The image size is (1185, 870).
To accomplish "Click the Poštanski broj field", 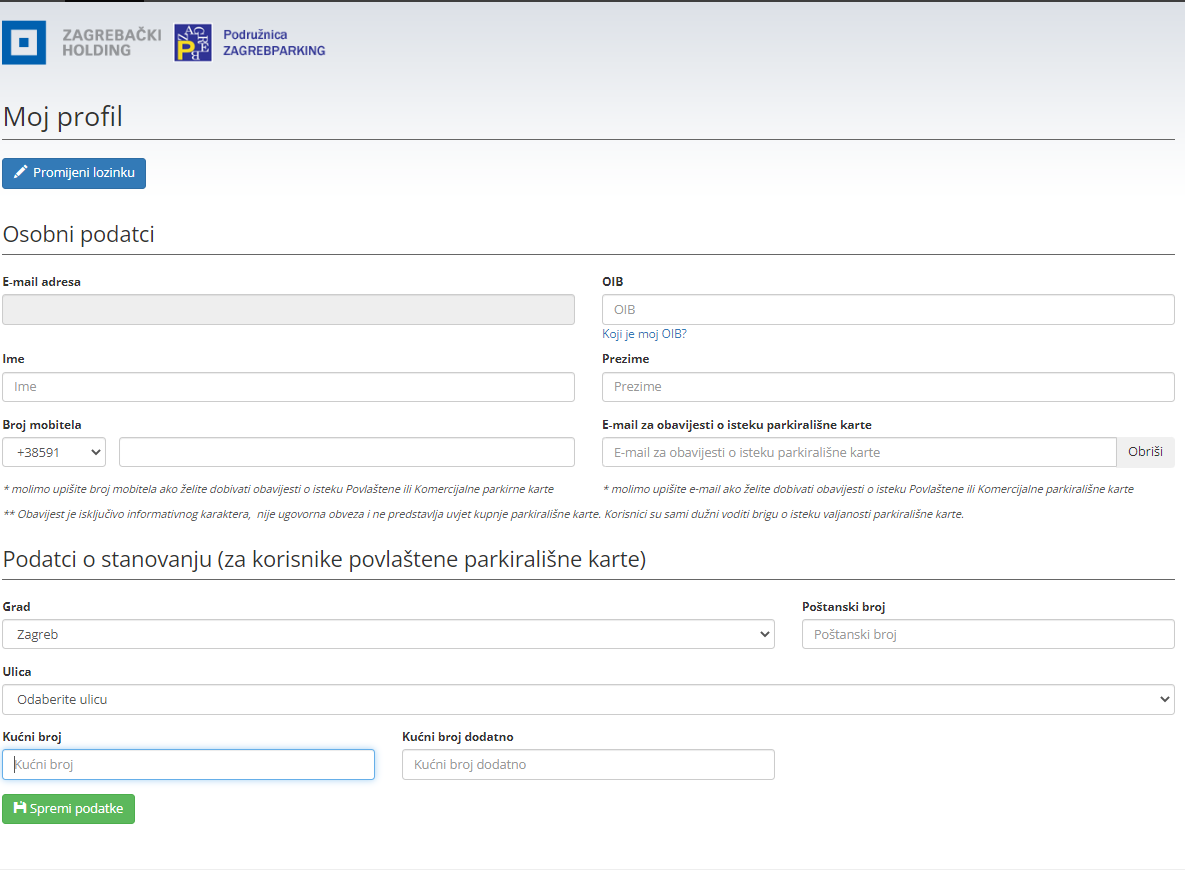I will (987, 634).
